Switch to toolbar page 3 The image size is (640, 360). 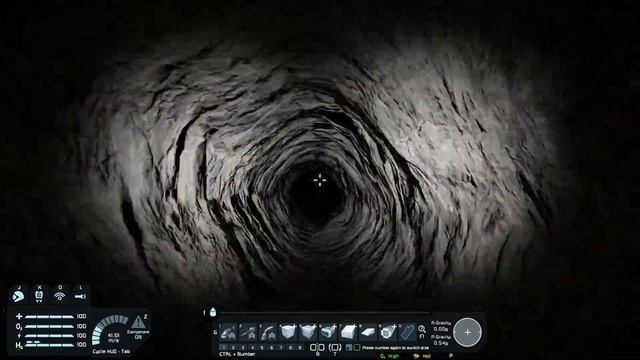click(x=243, y=348)
